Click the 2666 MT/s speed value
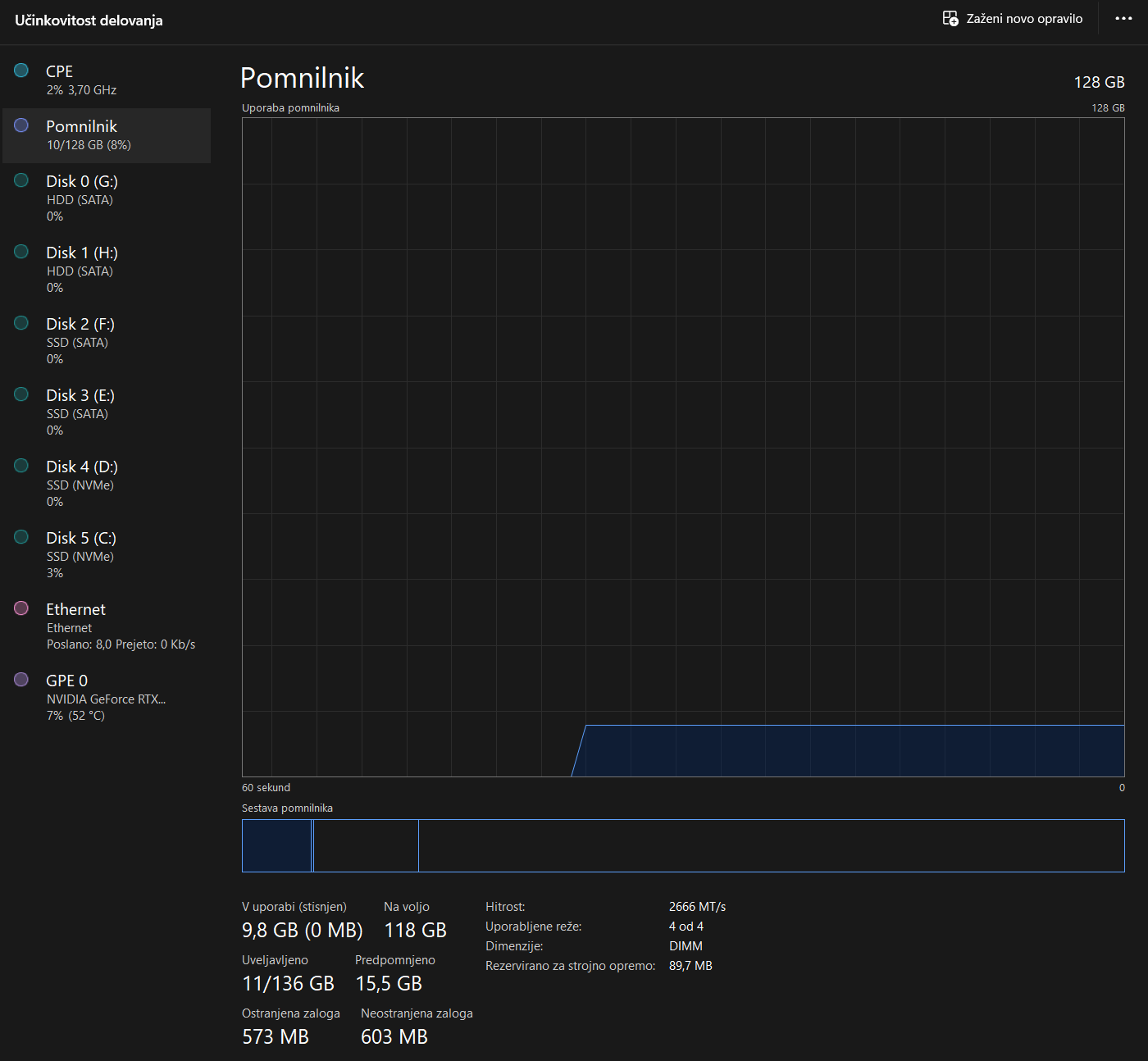This screenshot has height=1061, width=1148. tap(697, 907)
